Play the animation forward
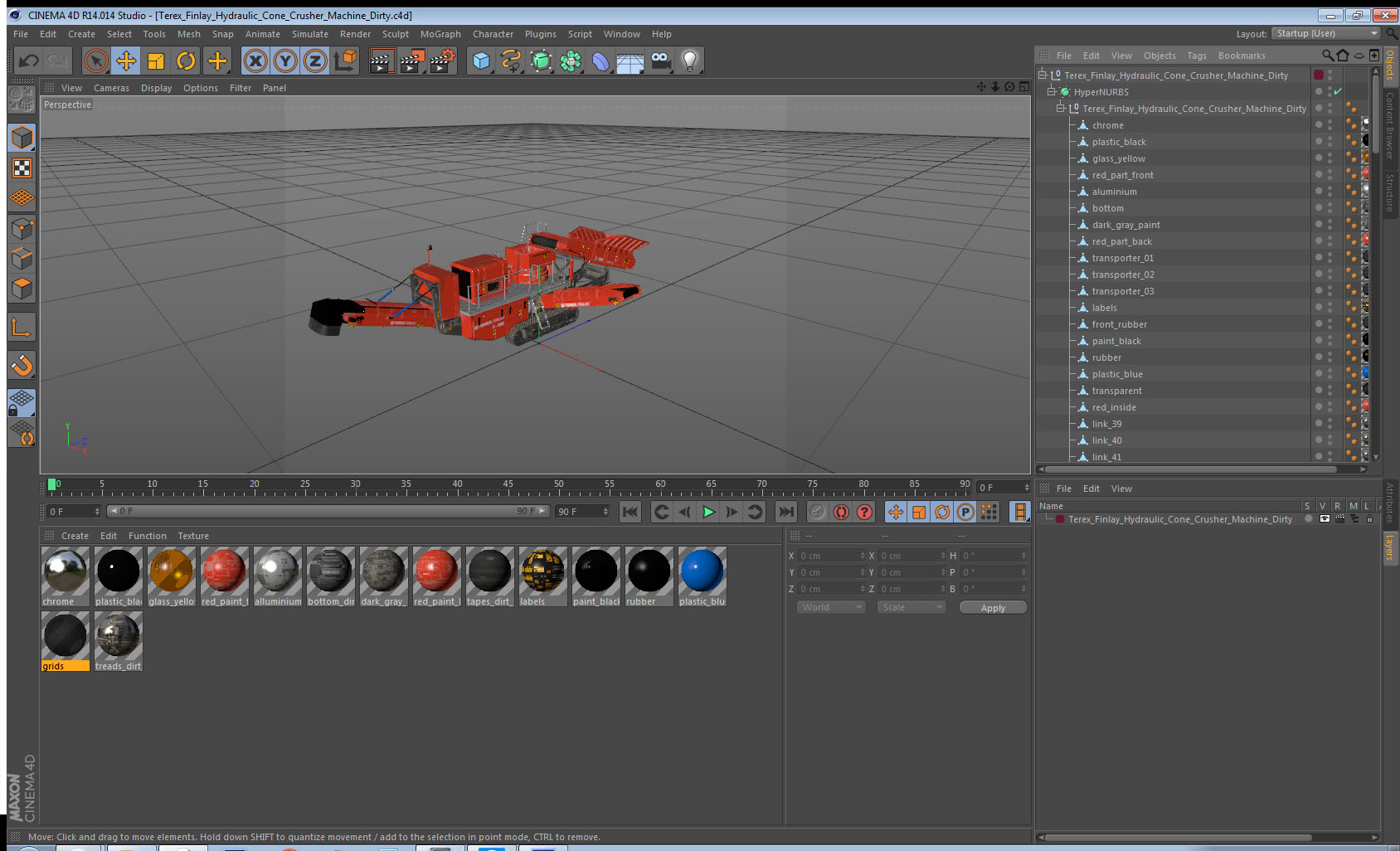The height and width of the screenshot is (851, 1400). point(709,512)
